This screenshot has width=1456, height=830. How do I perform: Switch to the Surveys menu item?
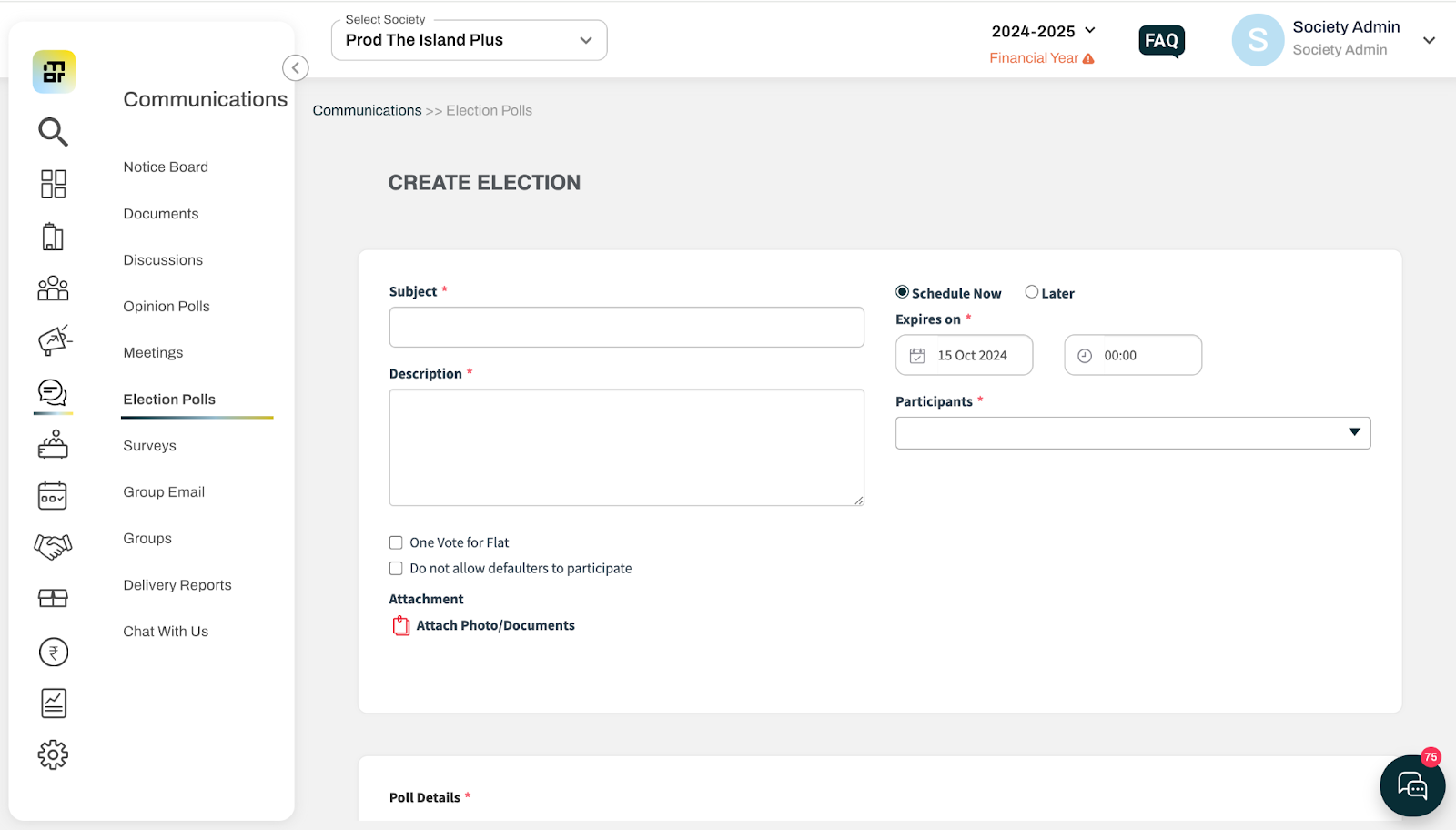click(148, 445)
